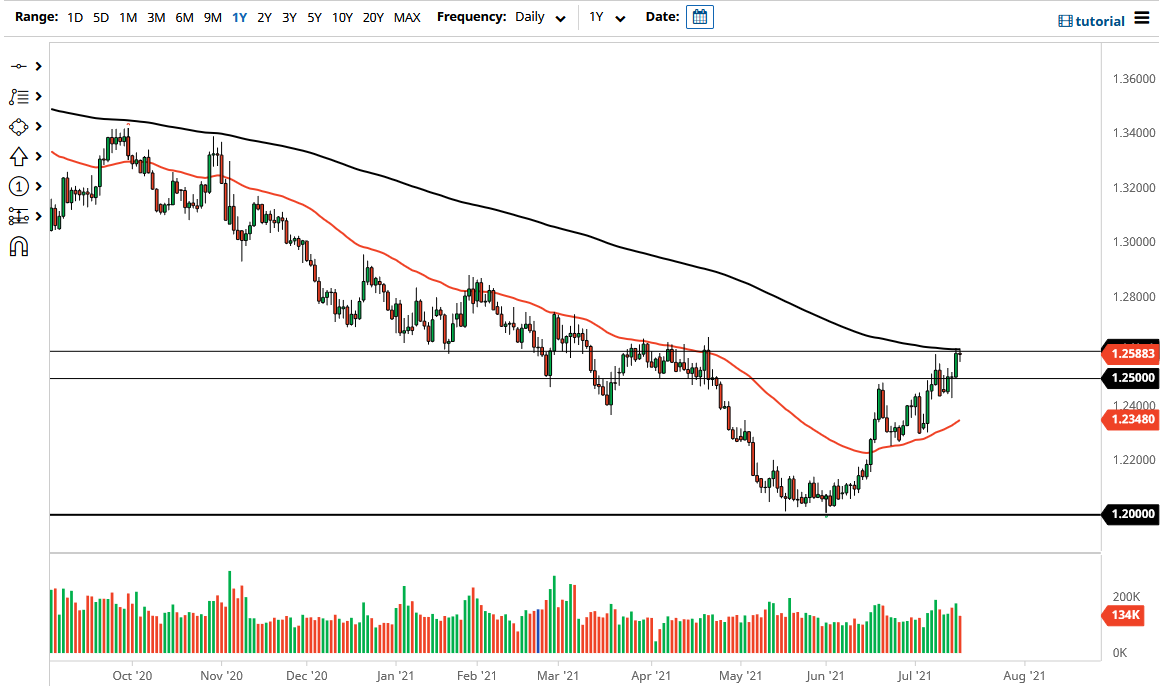Switch range to MAX
Image resolution: width=1163 pixels, height=686 pixels.
[407, 17]
